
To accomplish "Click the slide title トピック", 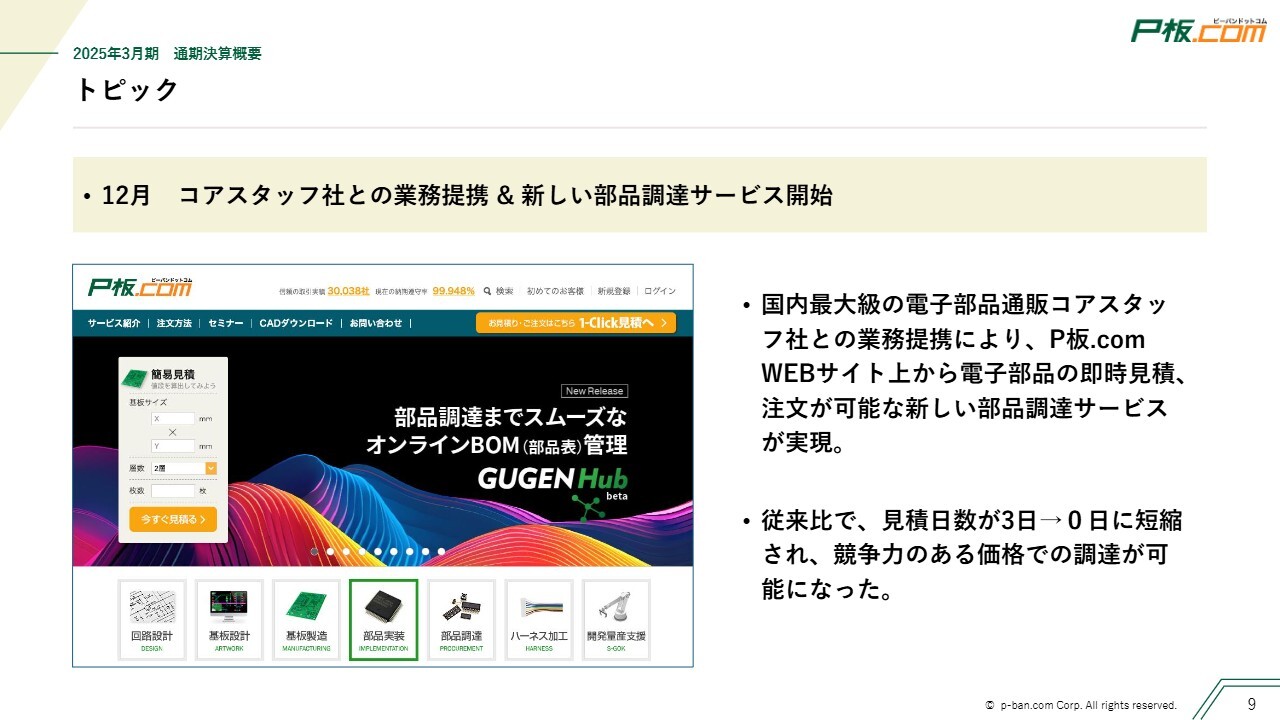I will [x=126, y=89].
